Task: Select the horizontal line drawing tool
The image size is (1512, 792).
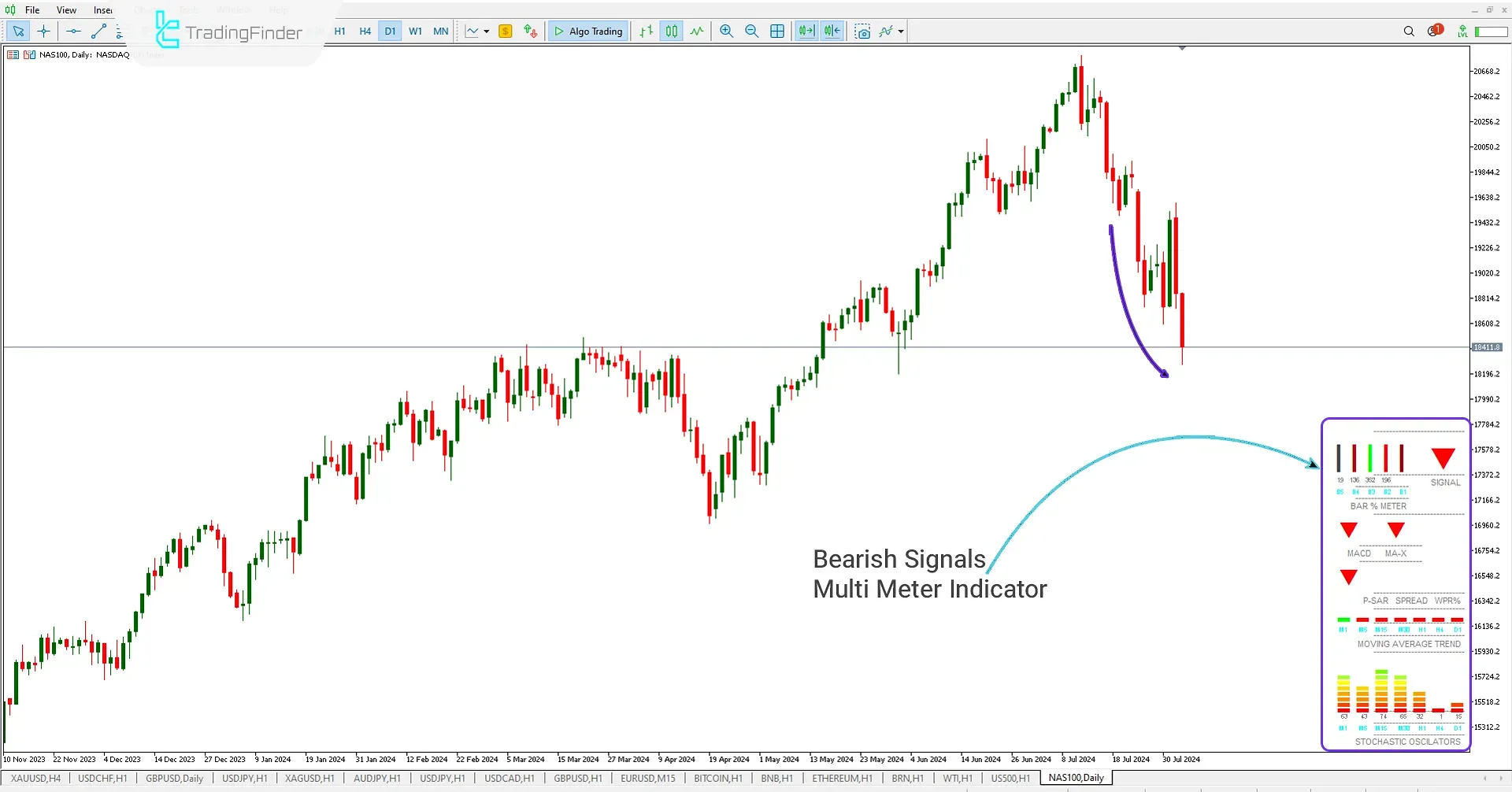Action: coord(73,31)
